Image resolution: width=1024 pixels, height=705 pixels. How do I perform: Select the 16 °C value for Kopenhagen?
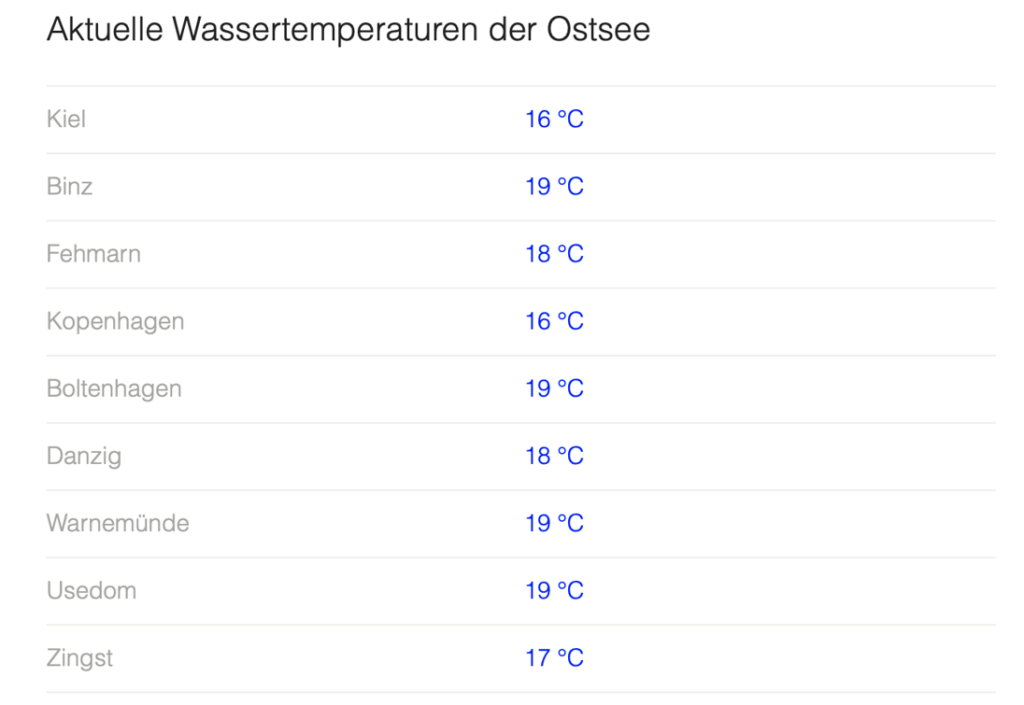click(554, 321)
